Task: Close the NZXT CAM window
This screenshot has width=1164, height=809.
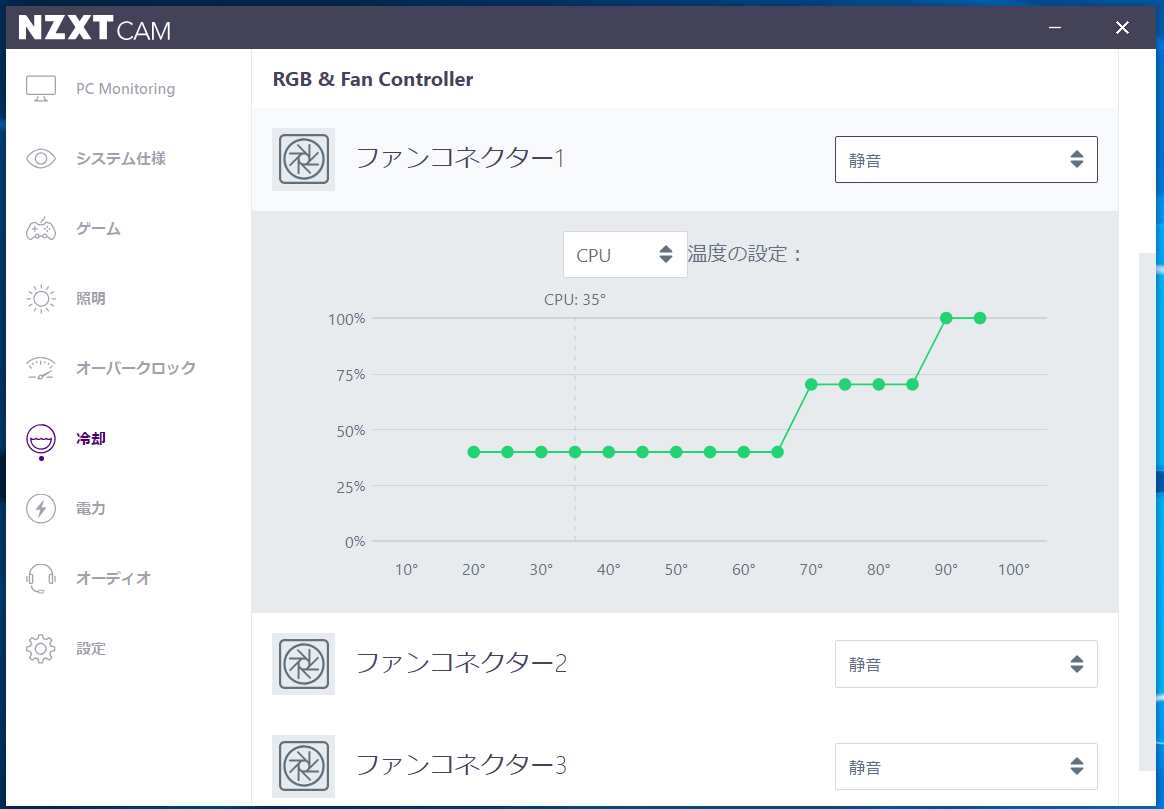Action: coord(1122,28)
